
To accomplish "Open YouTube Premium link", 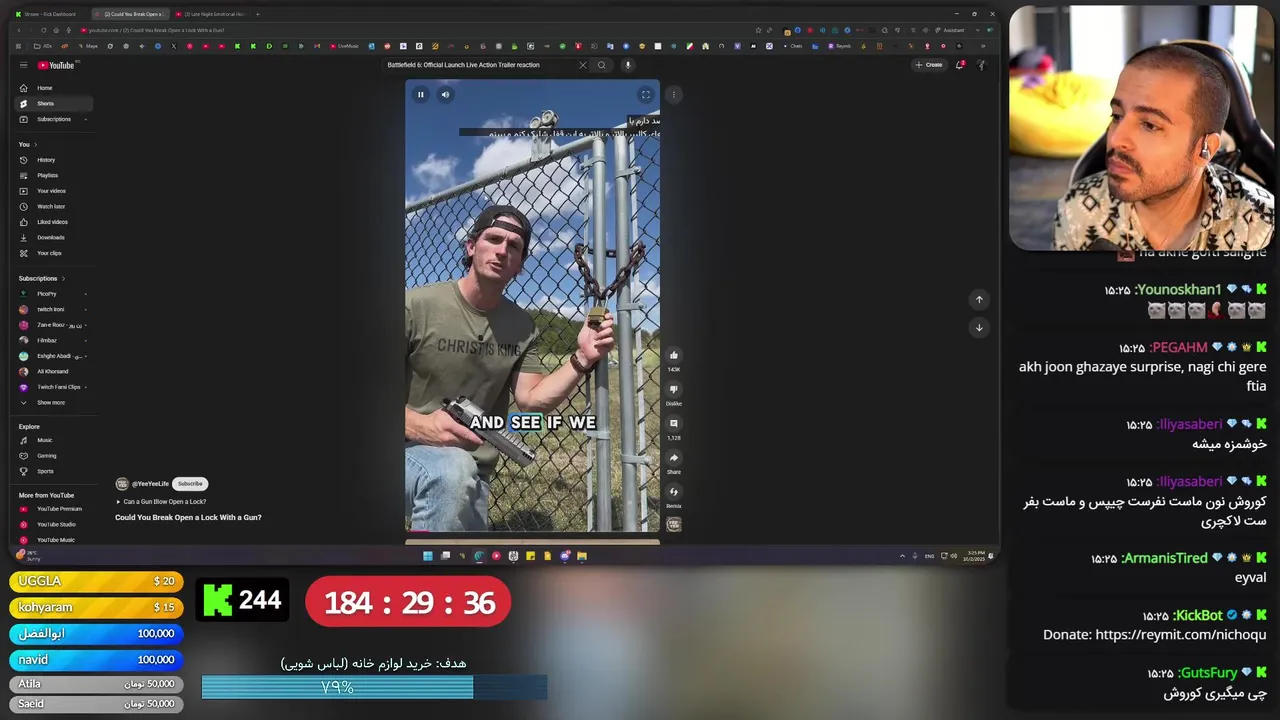I will click(x=55, y=509).
